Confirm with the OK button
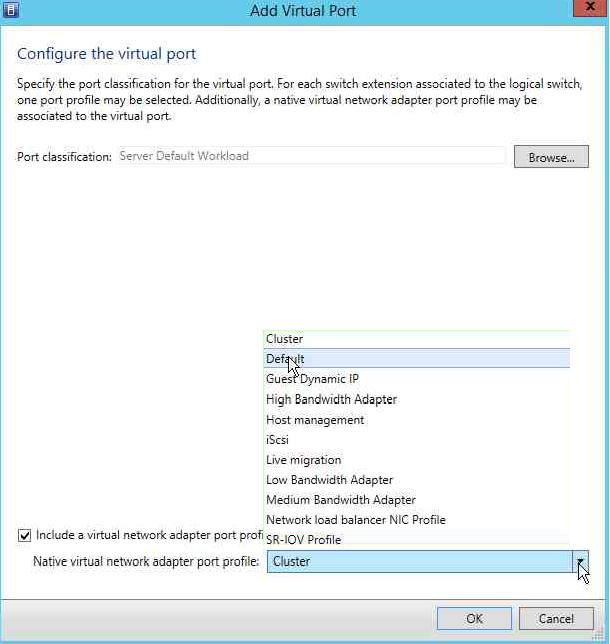 (x=474, y=619)
